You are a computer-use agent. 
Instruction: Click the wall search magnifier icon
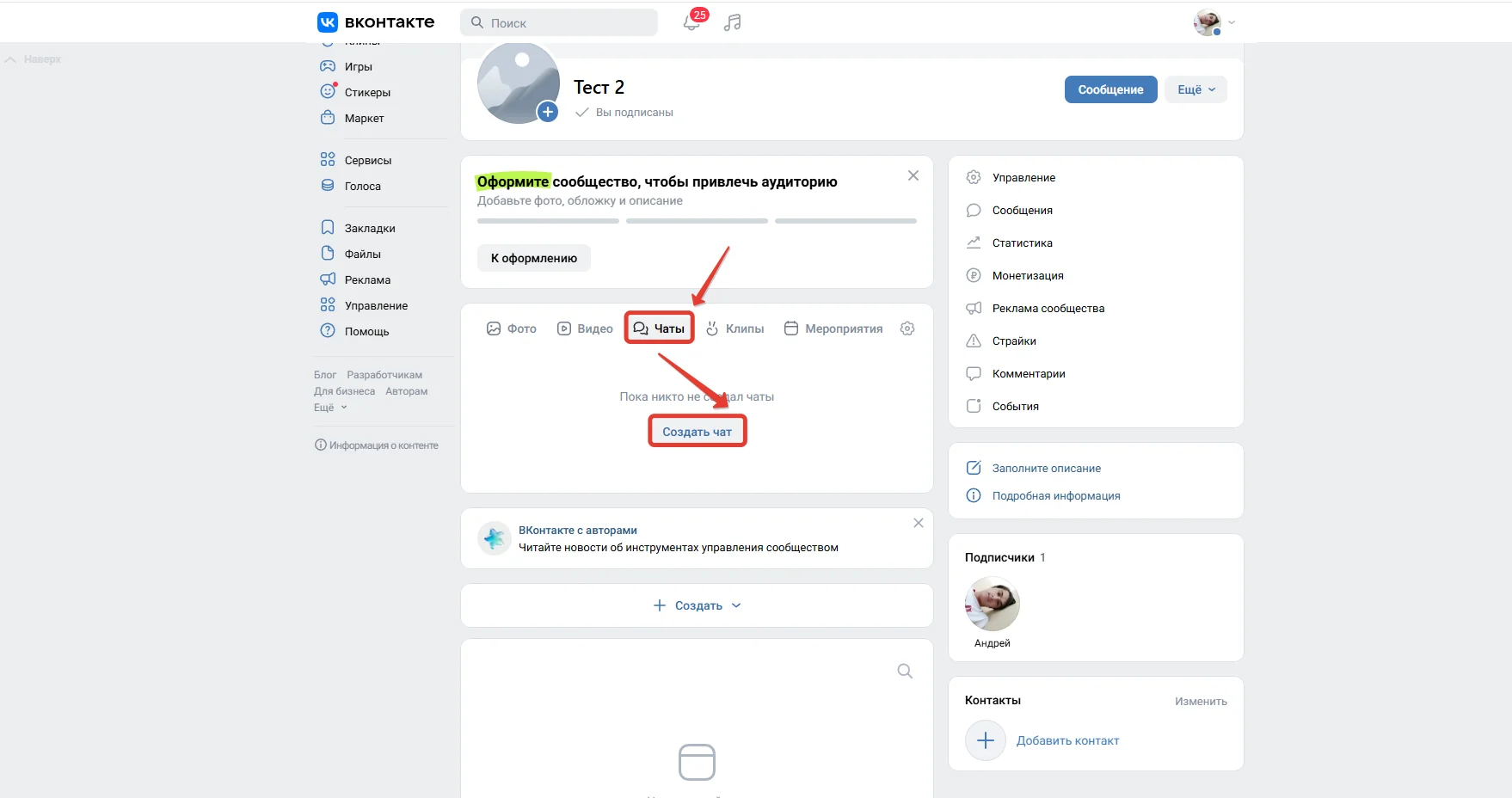tap(905, 671)
